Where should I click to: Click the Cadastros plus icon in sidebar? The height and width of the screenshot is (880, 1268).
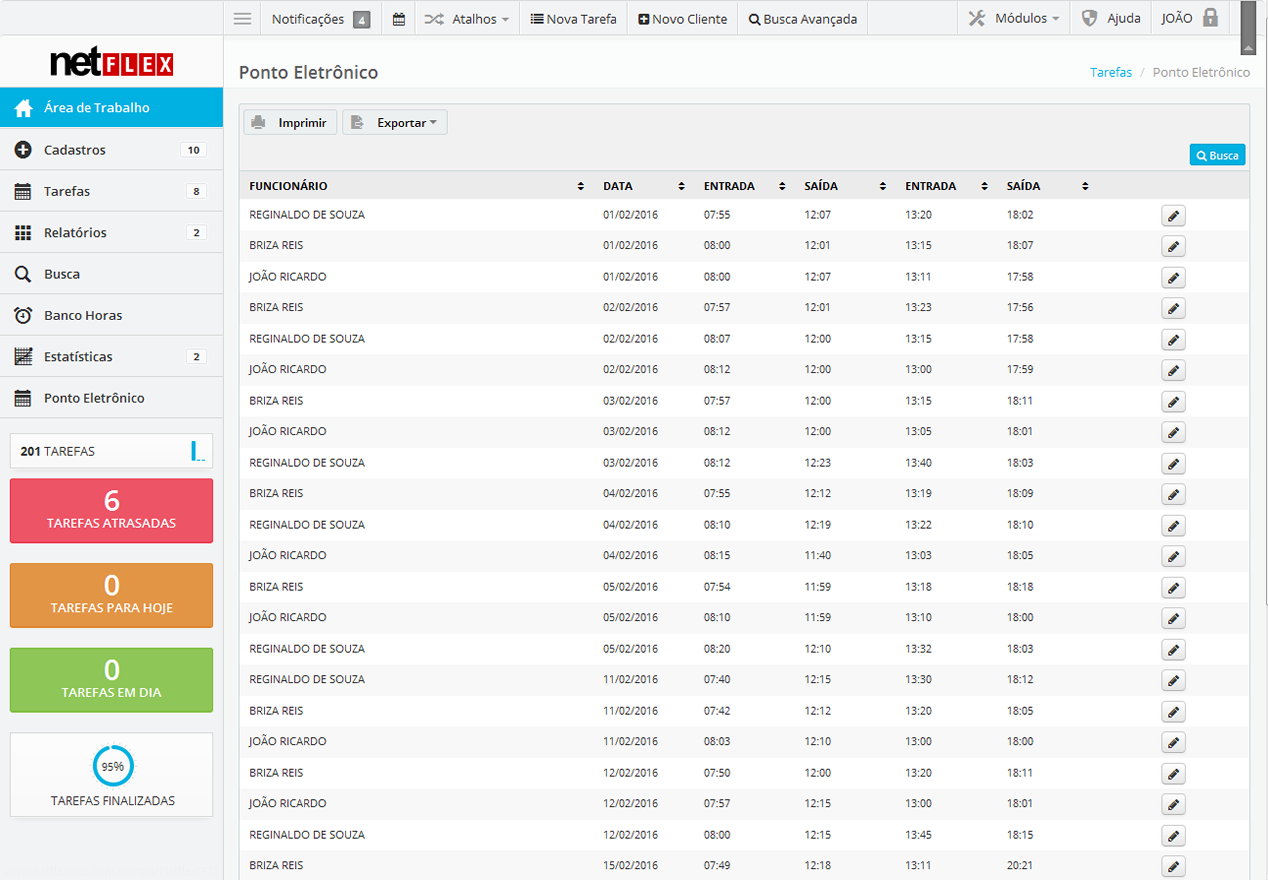pyautogui.click(x=23, y=150)
